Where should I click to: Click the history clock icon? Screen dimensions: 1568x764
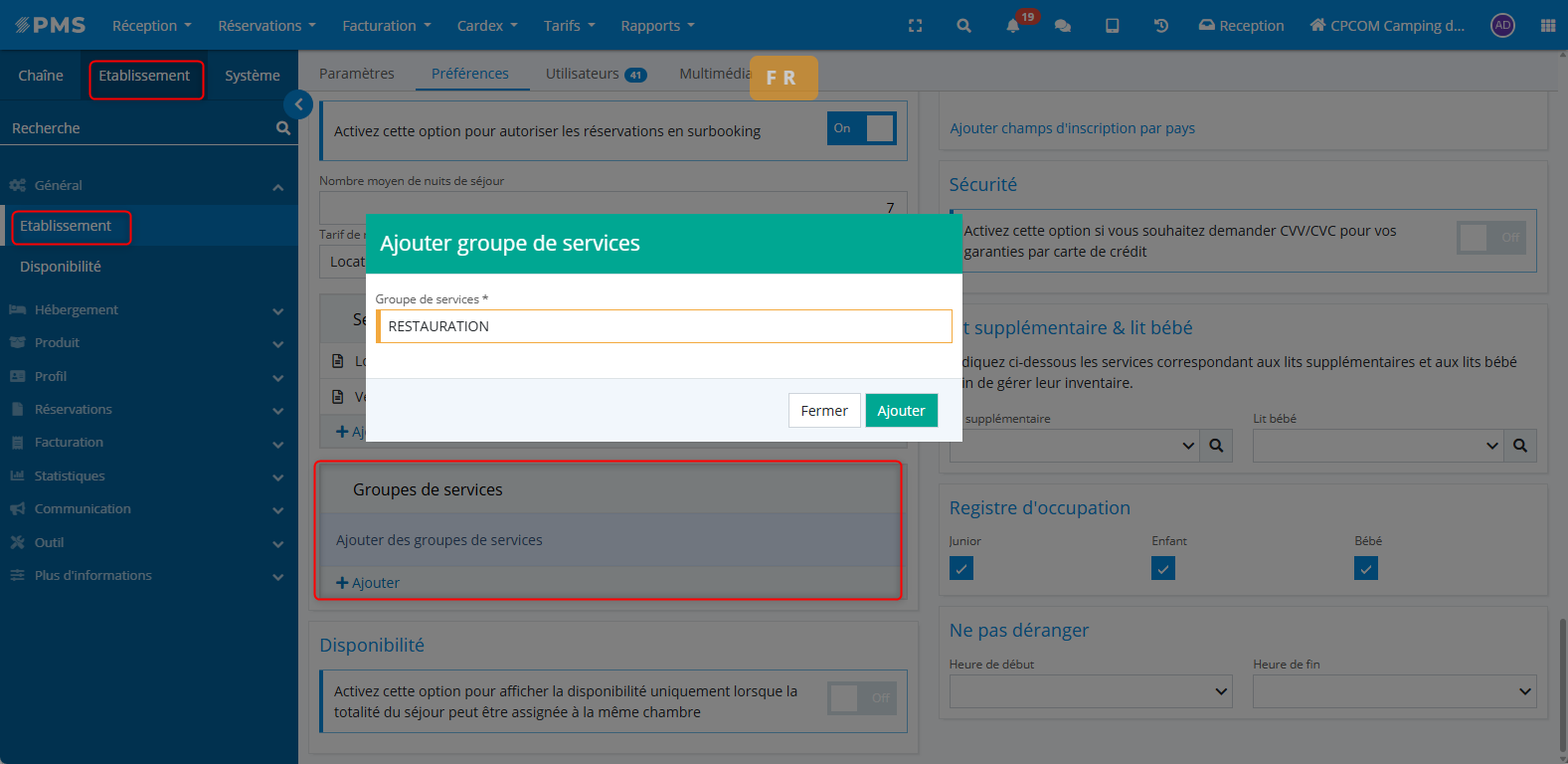coord(1160,26)
